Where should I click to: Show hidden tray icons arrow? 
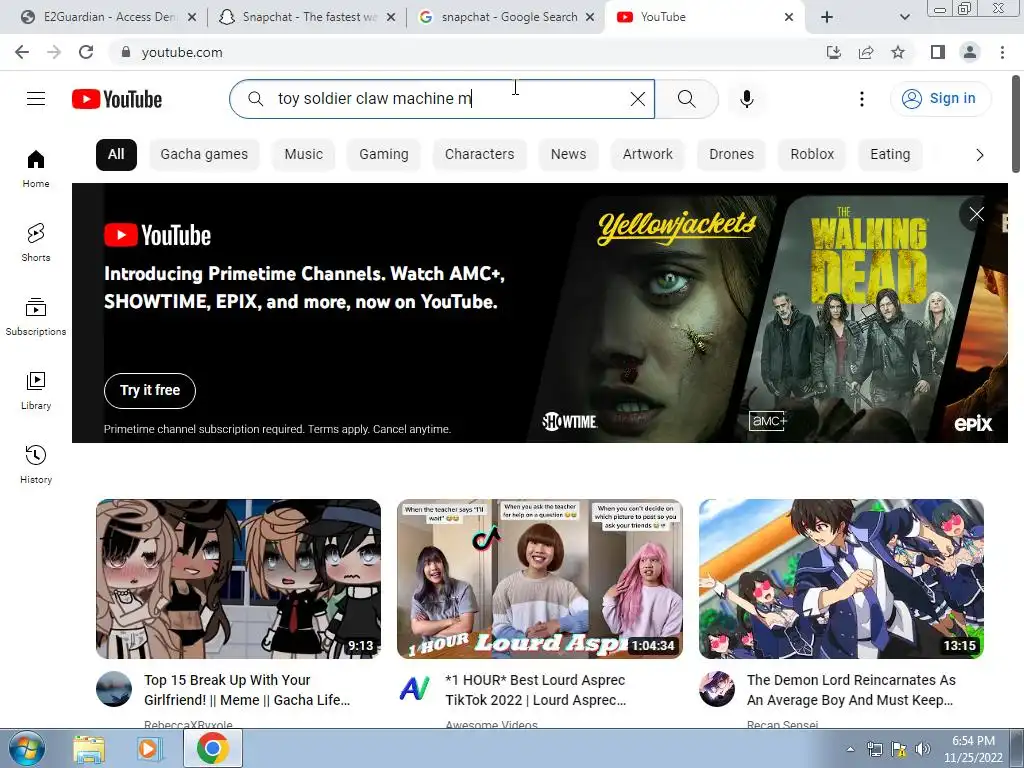tap(850, 749)
